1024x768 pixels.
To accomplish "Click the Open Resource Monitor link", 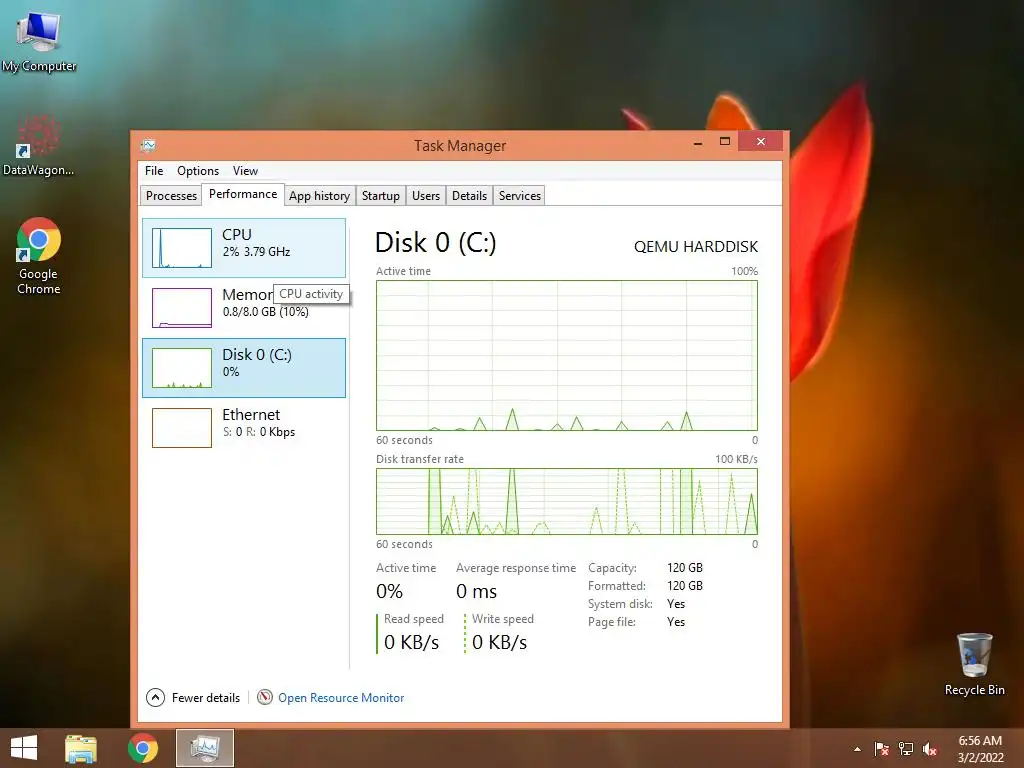I will [341, 697].
